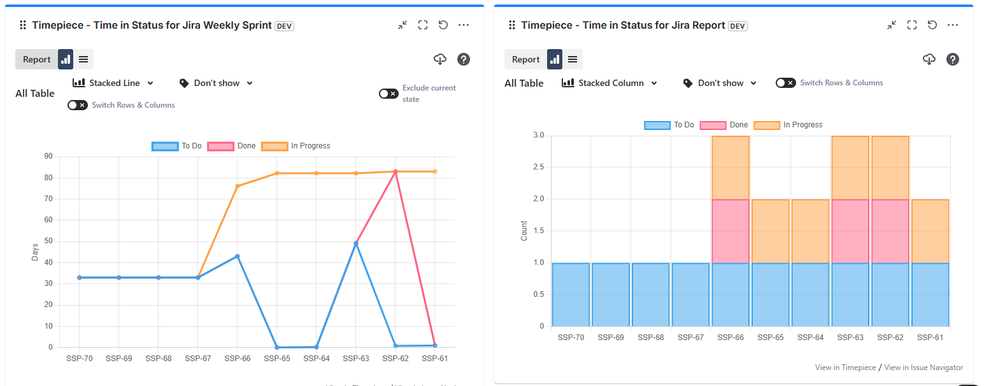
Task: Click SSP-66 To Do point on line chart
Action: 237,256
